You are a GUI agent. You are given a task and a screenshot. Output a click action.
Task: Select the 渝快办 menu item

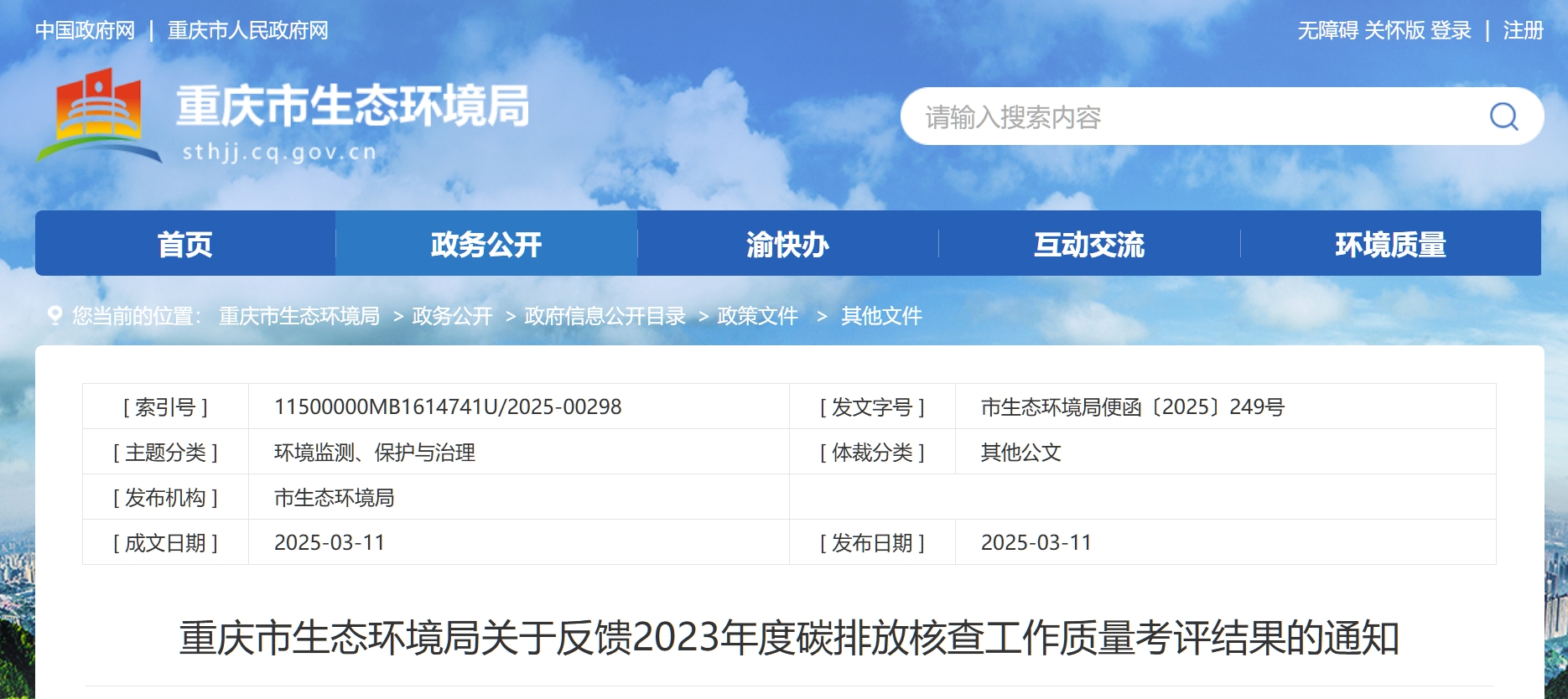[787, 244]
